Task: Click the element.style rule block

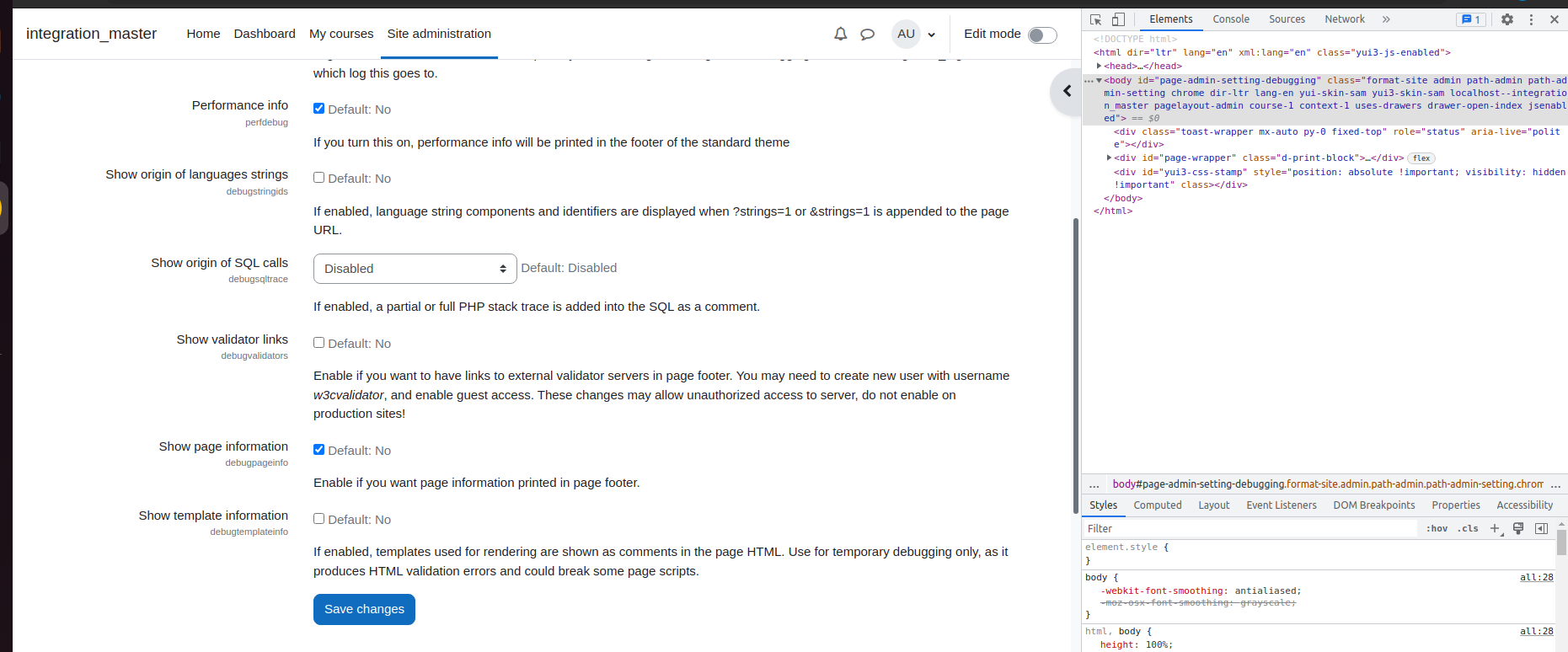Action: tap(1319, 553)
